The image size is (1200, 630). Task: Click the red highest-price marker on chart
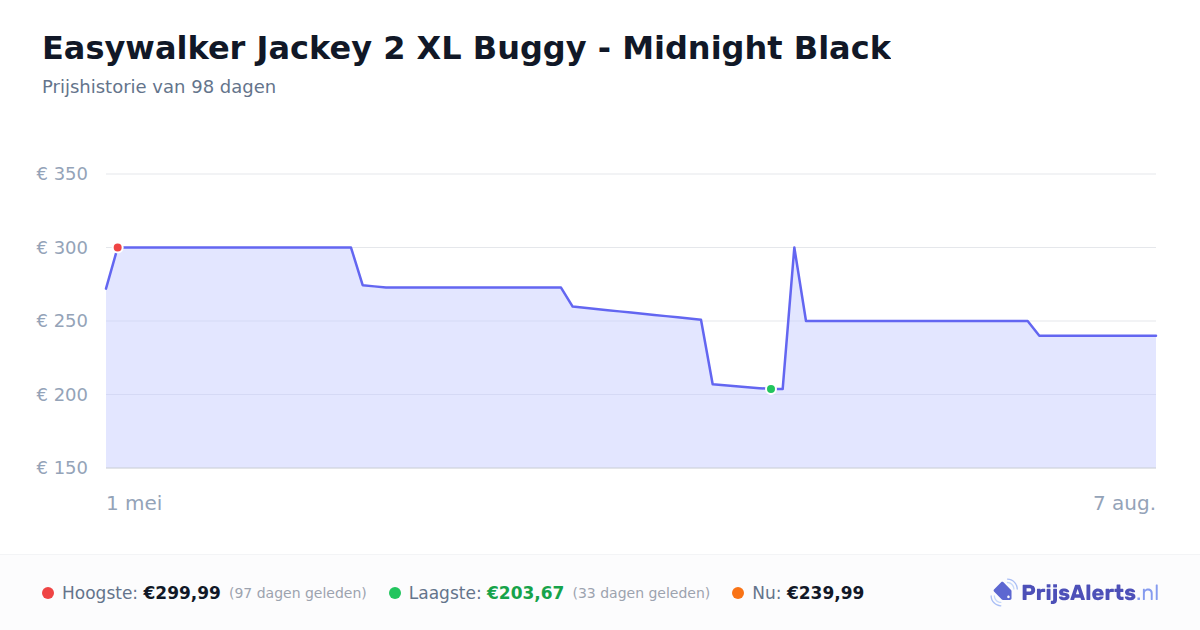point(117,247)
